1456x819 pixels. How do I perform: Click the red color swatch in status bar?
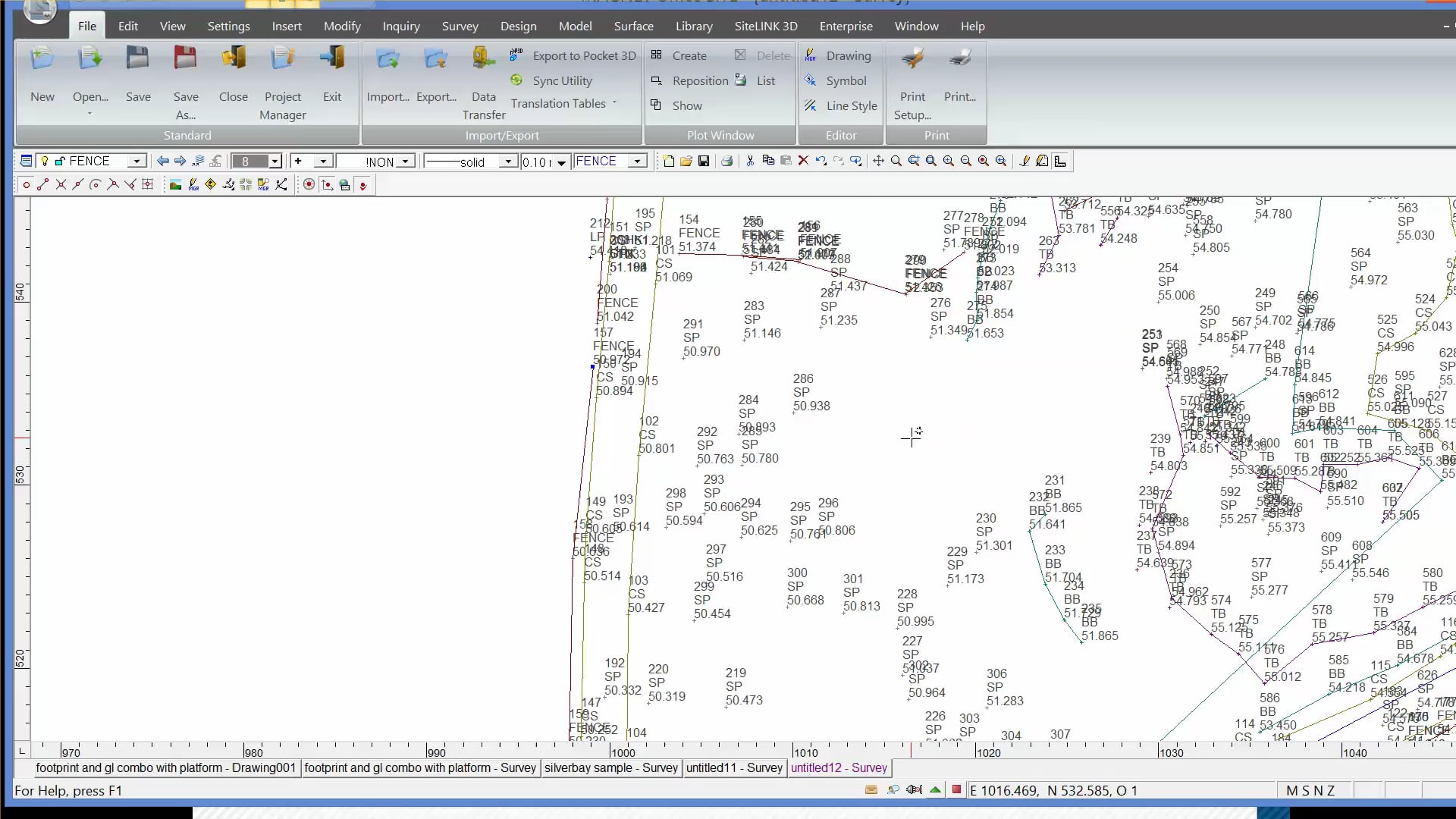956,789
